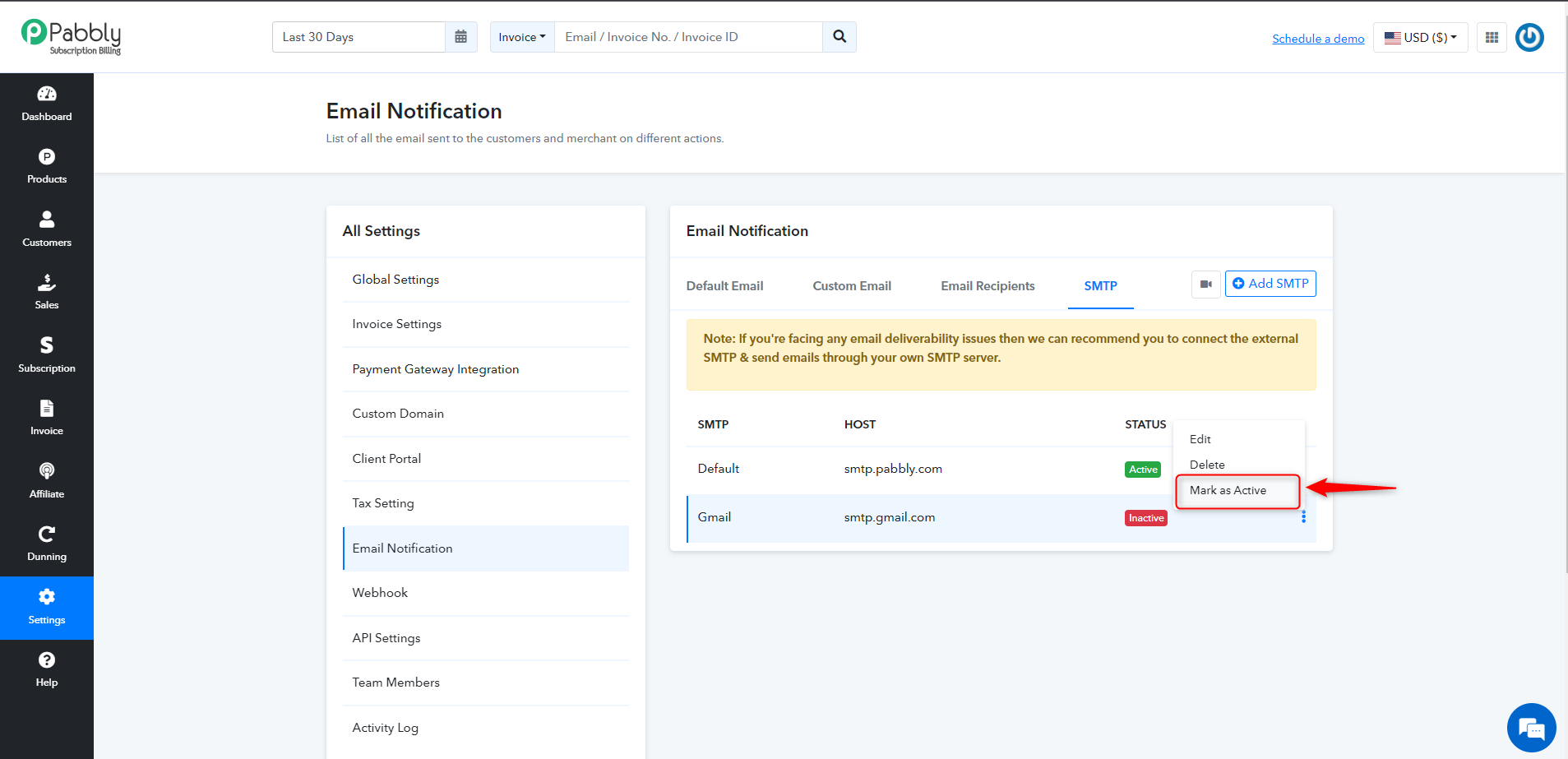Click the video tutorial camera icon
Image resolution: width=1568 pixels, height=759 pixels.
(1205, 285)
